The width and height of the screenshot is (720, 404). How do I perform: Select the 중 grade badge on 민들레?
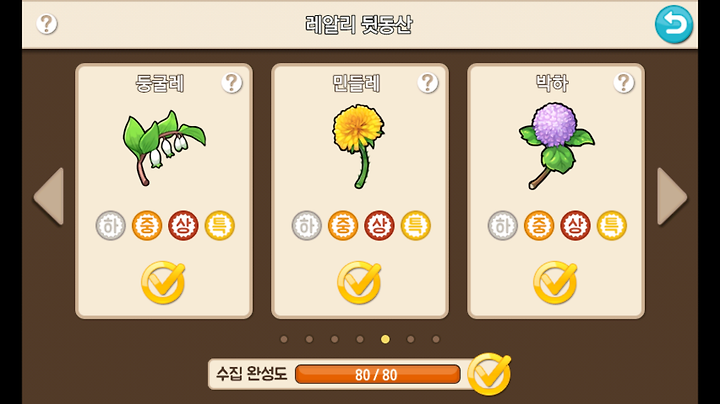343,225
